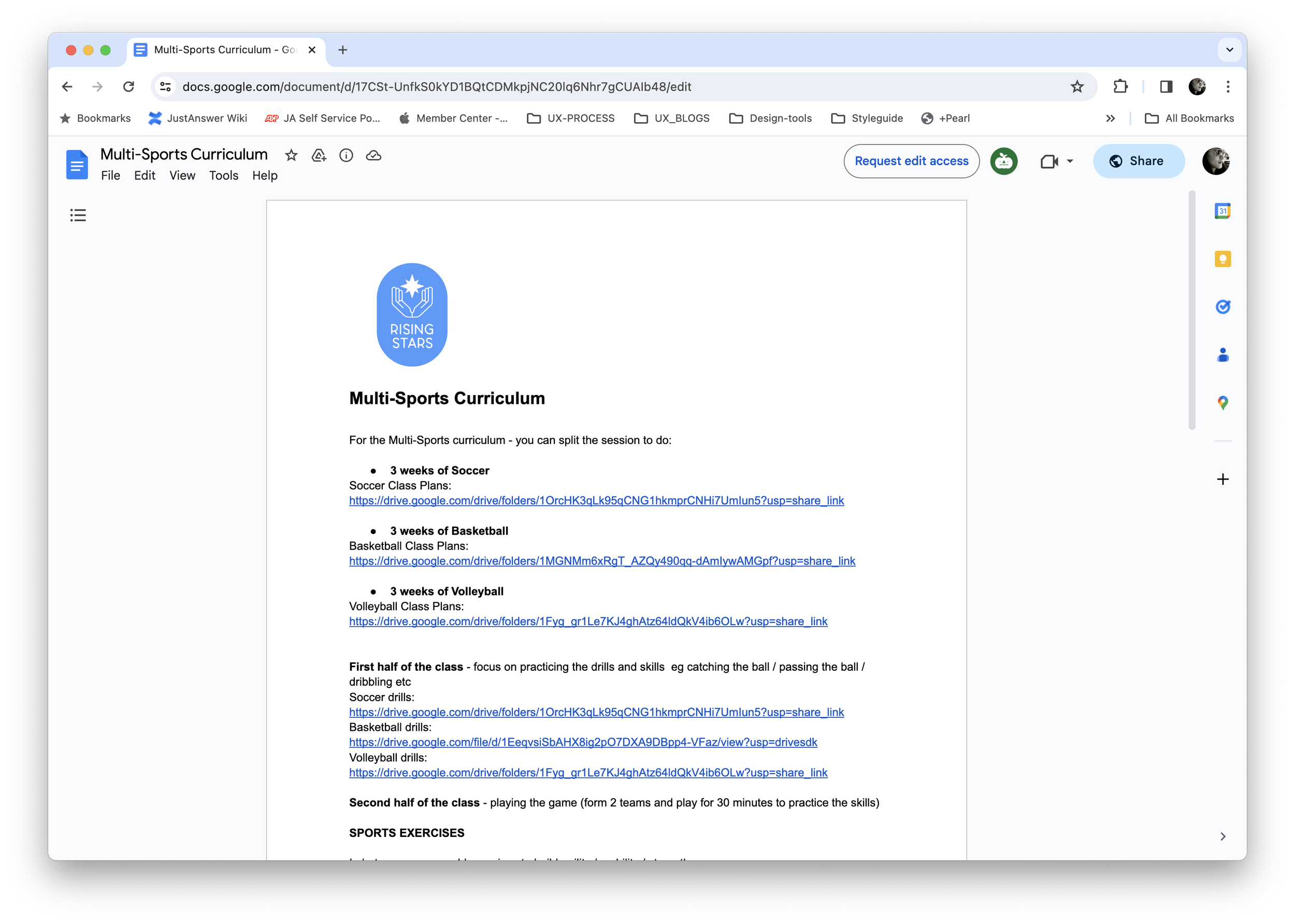Open the Basketball drills file link
The image size is (1295, 924).
pyautogui.click(x=583, y=742)
